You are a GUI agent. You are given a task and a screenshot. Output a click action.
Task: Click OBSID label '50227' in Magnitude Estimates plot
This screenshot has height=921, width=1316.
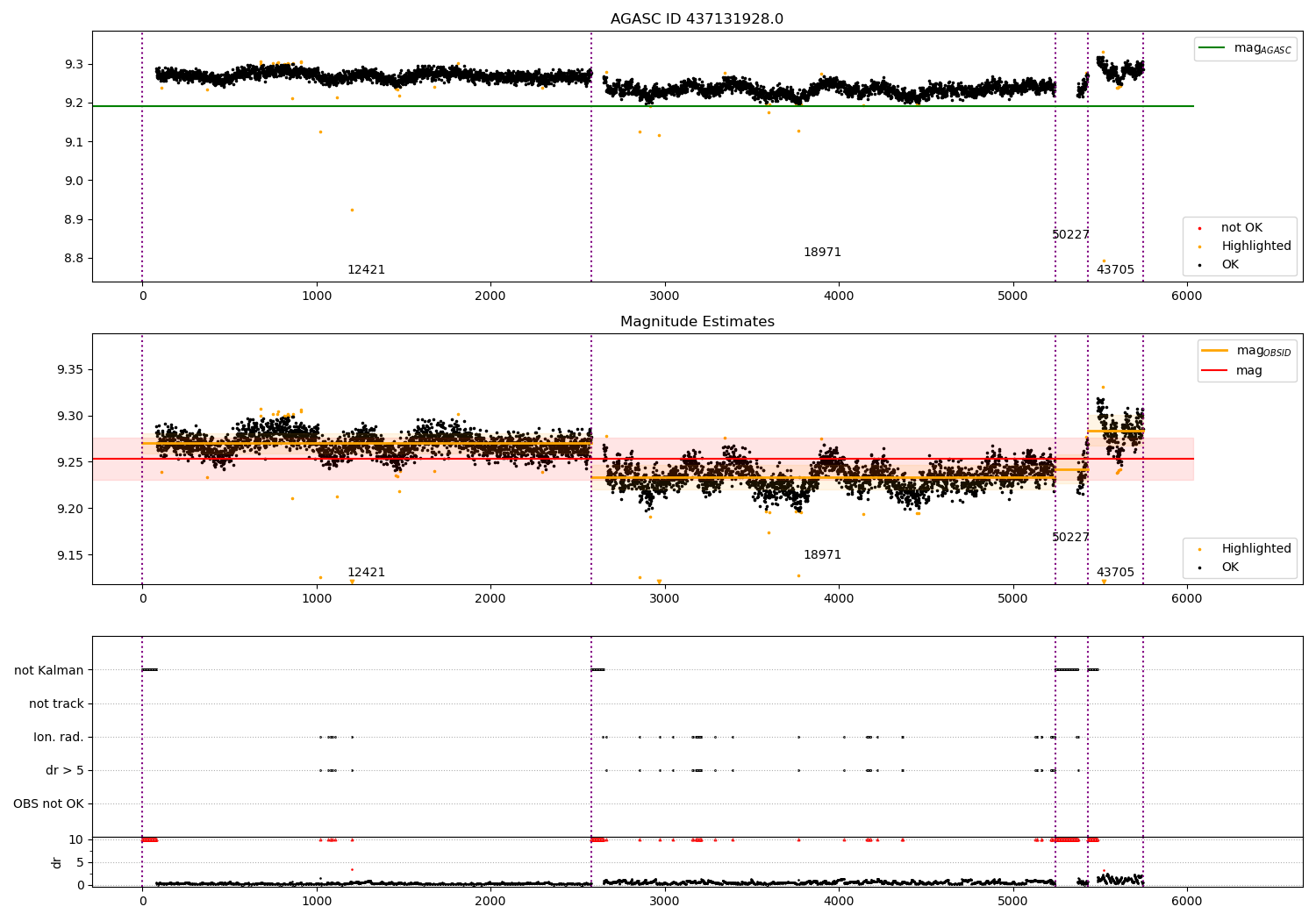pyautogui.click(x=1070, y=538)
